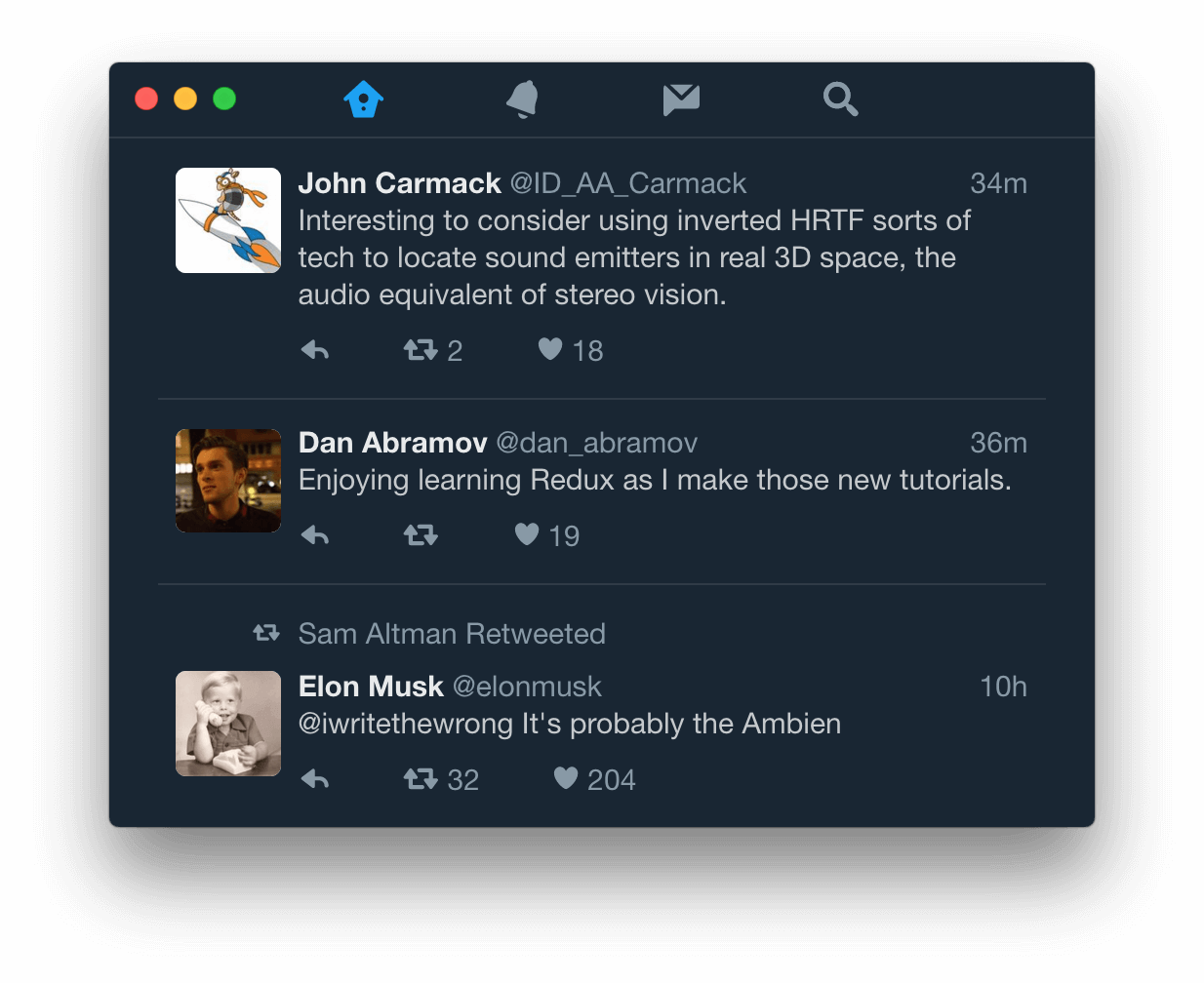Reply to Dan Abramov's Redux tweet

click(x=315, y=535)
